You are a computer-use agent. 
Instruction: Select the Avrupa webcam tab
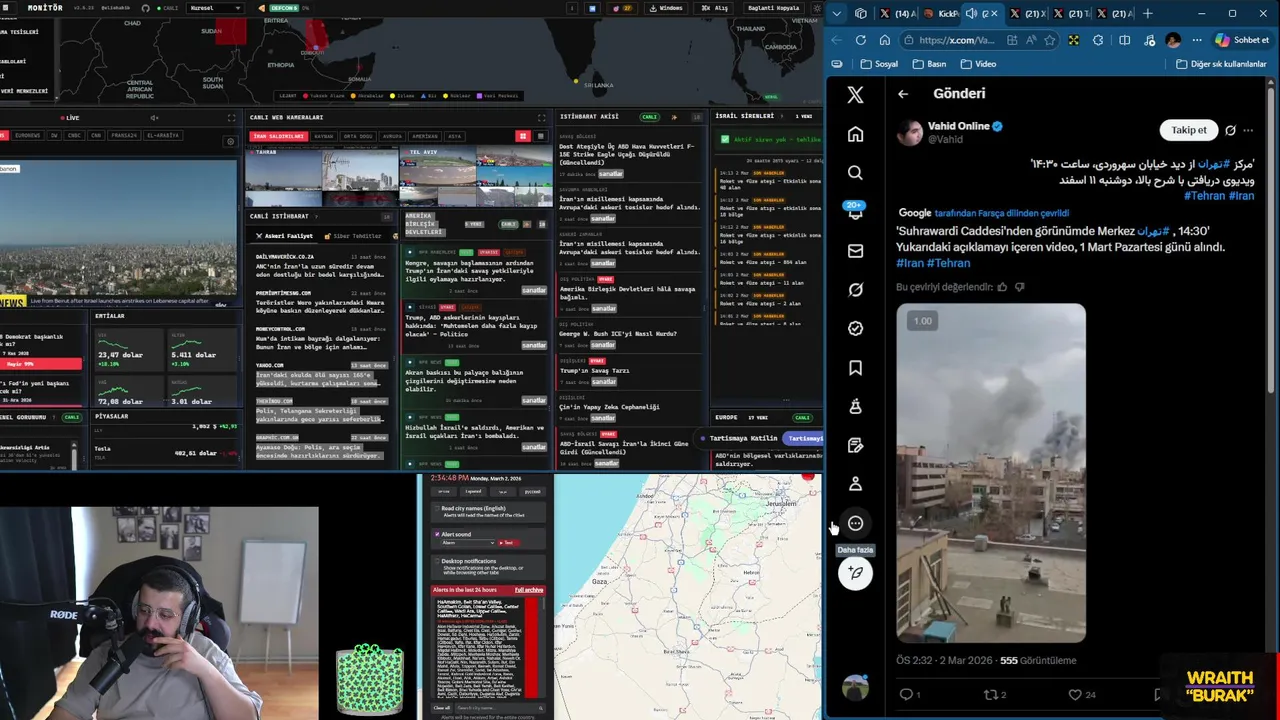pyautogui.click(x=392, y=136)
